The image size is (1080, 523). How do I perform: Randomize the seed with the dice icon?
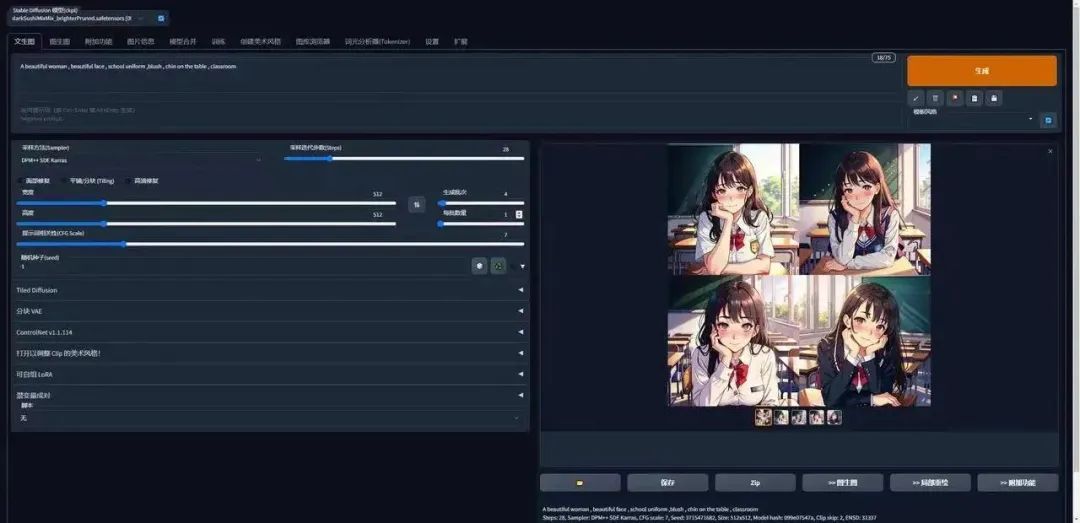coord(479,265)
